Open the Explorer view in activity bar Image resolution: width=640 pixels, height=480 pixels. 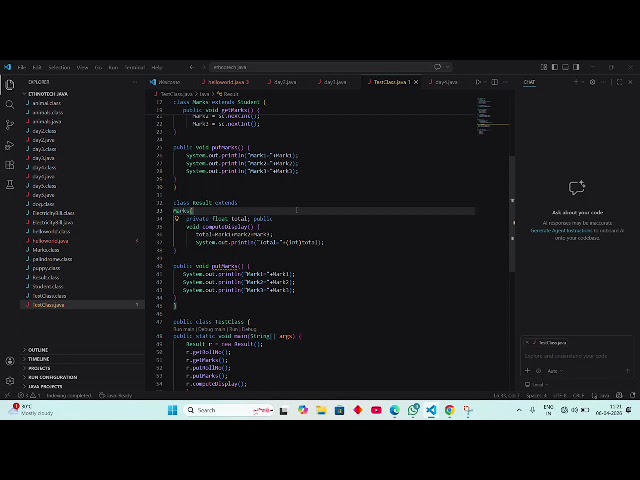pos(10,85)
